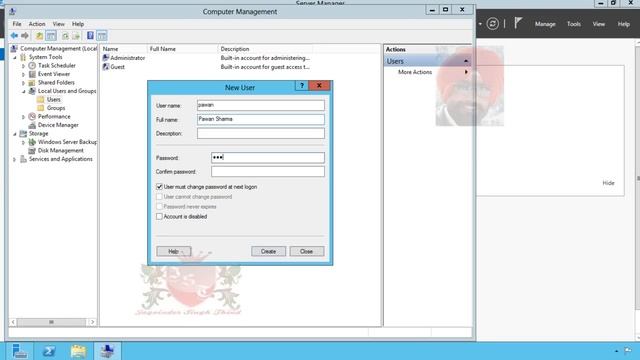Viewport: 640px width, 360px height.
Task: Collapse Local Users and Groups node
Action: (x=23, y=91)
